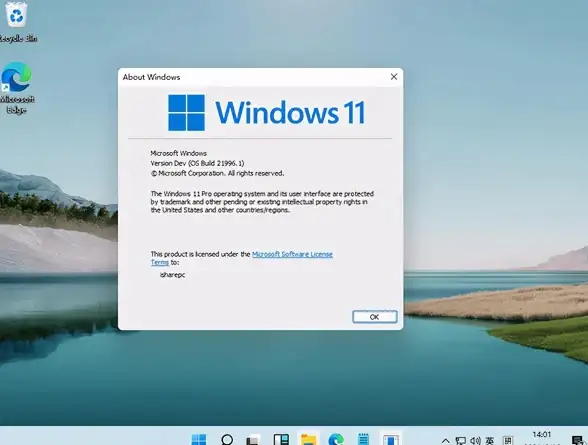Open network status in the system tray
The height and width of the screenshot is (445, 588).
tap(460, 441)
